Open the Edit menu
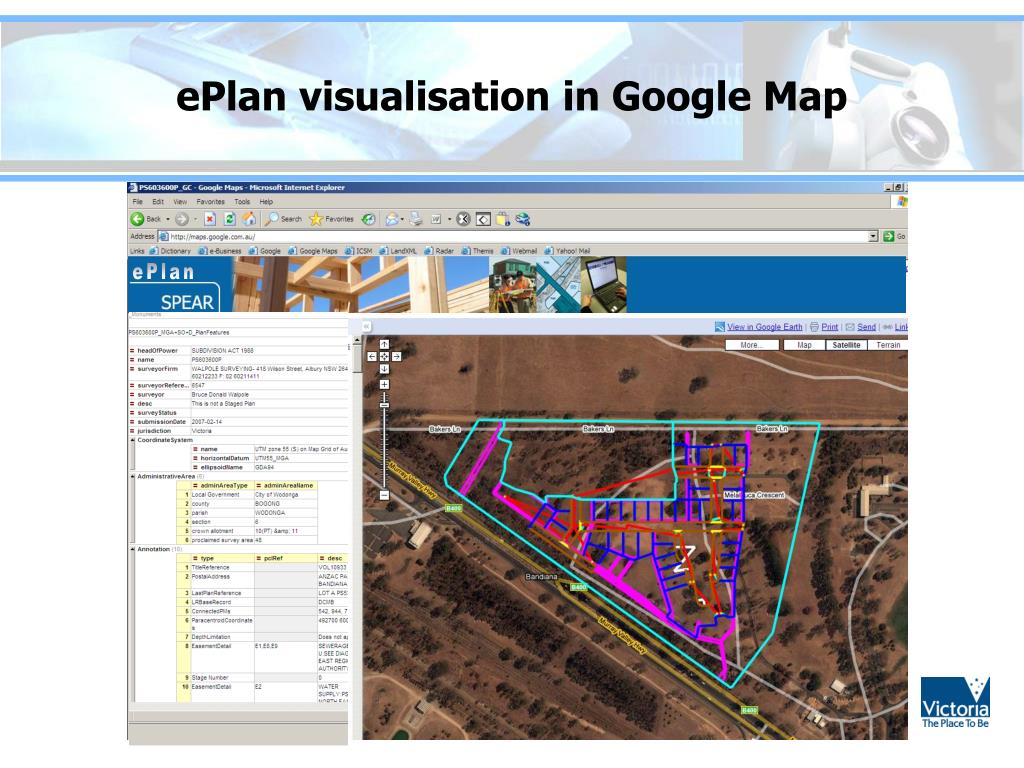 (x=158, y=202)
